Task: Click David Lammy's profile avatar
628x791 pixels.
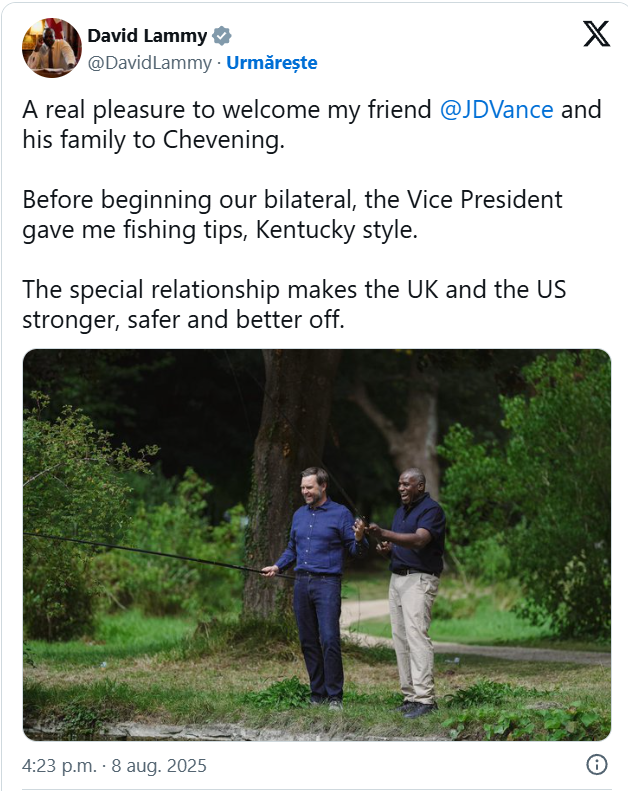Action: coord(52,48)
